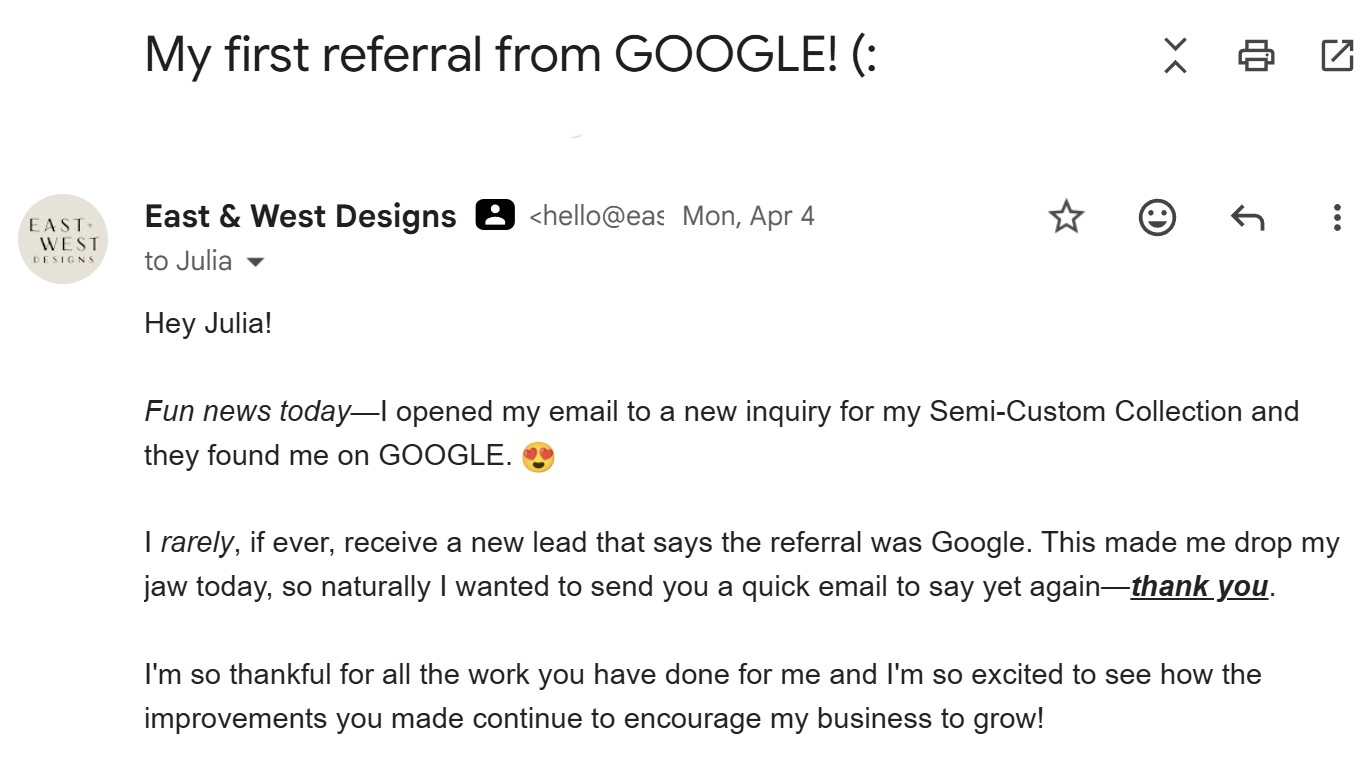The image size is (1372, 760).
Task: Open the three-dot More options menu
Action: (1337, 217)
